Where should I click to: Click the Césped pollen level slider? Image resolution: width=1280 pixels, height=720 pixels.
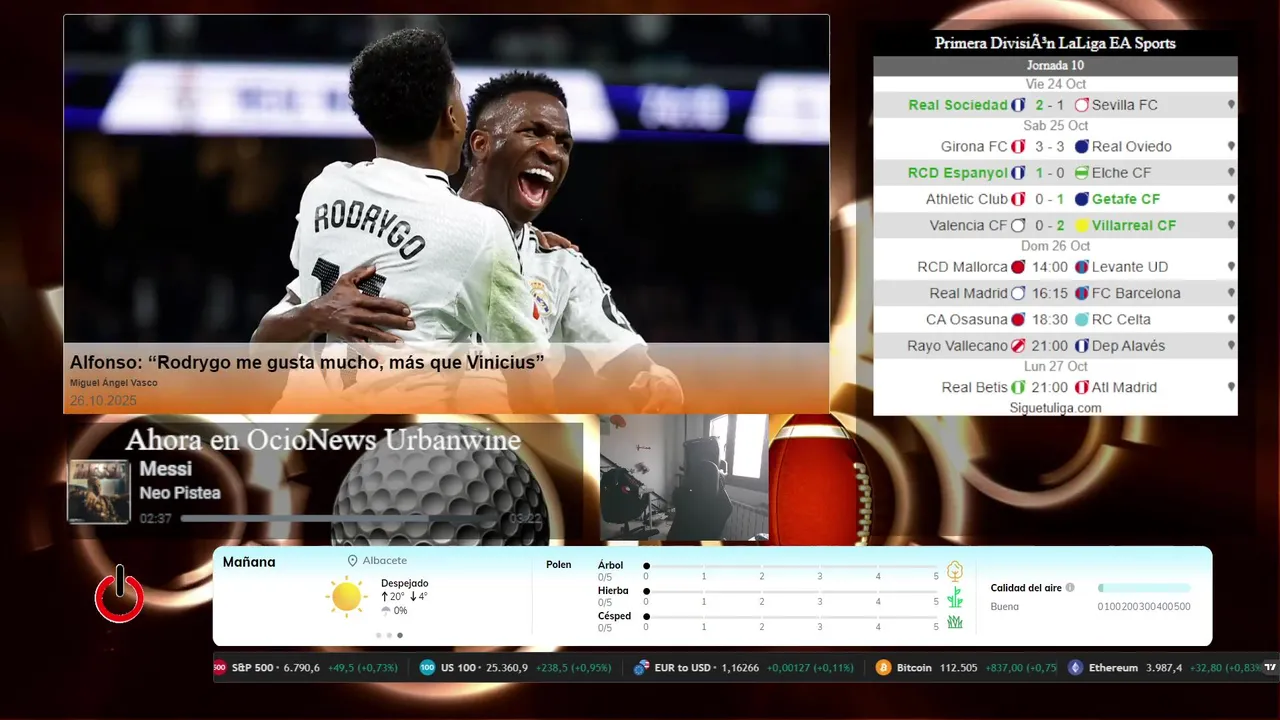(791, 617)
